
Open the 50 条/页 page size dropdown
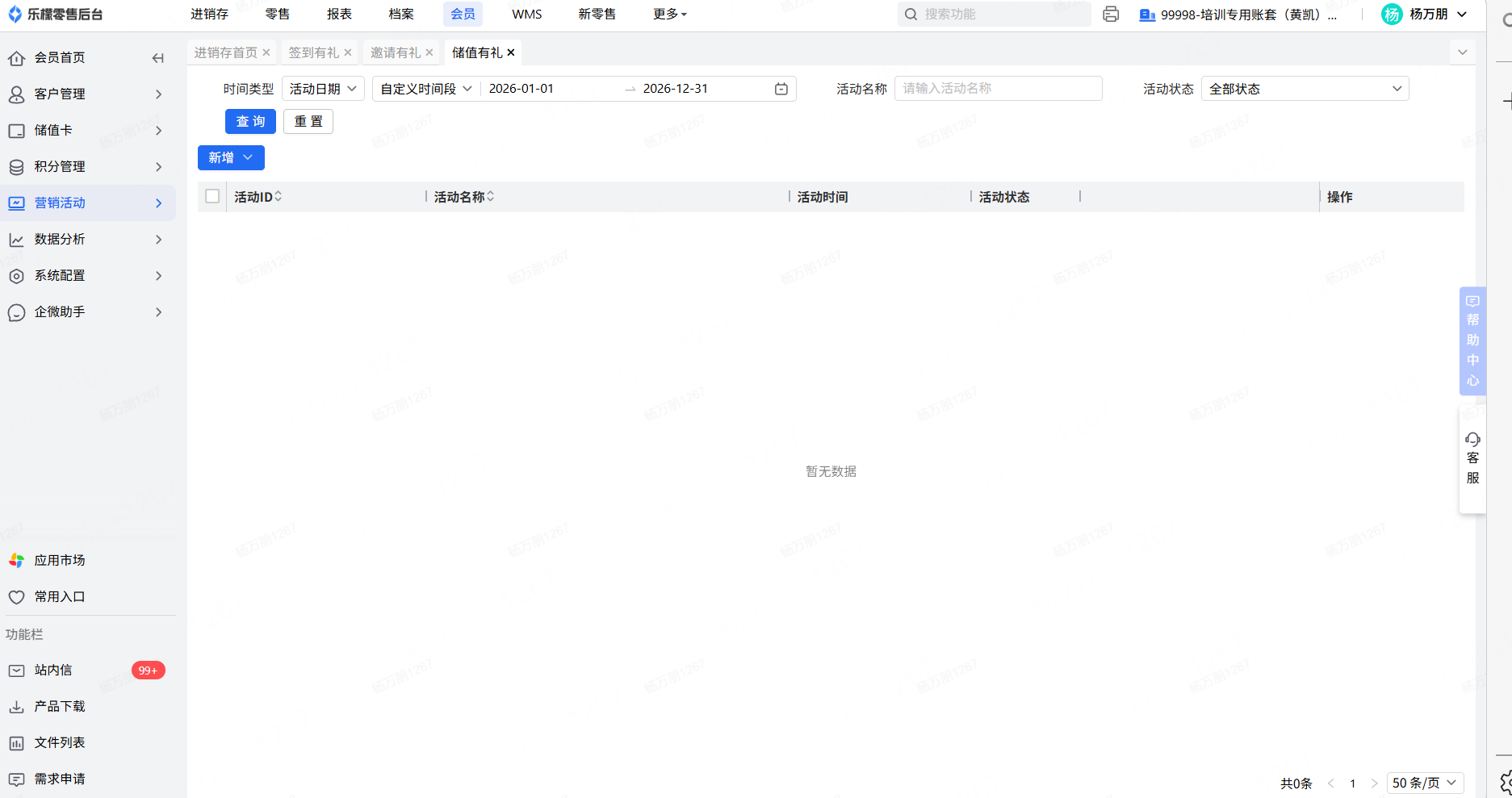click(1425, 783)
